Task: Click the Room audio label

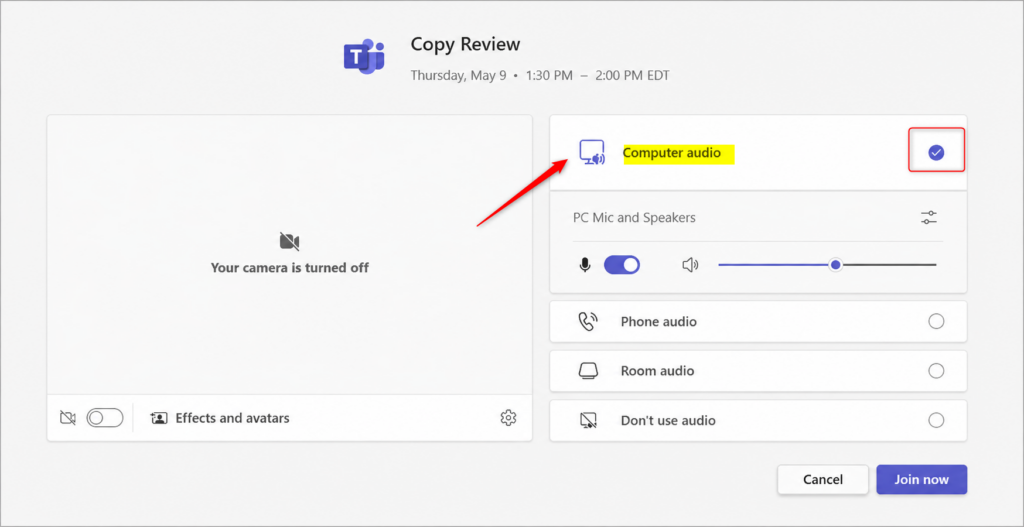Action: (657, 371)
